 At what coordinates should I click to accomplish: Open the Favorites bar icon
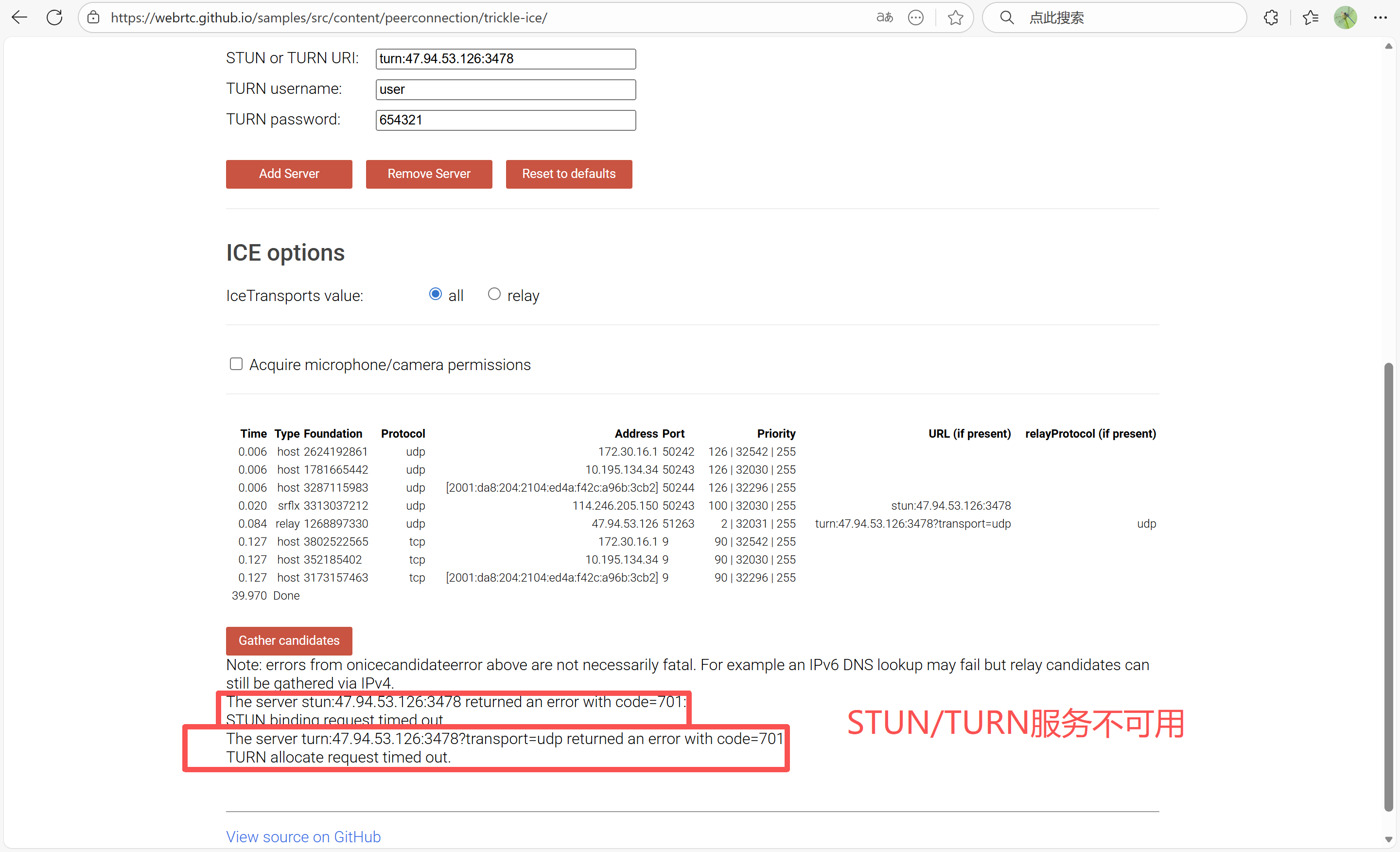(1311, 17)
